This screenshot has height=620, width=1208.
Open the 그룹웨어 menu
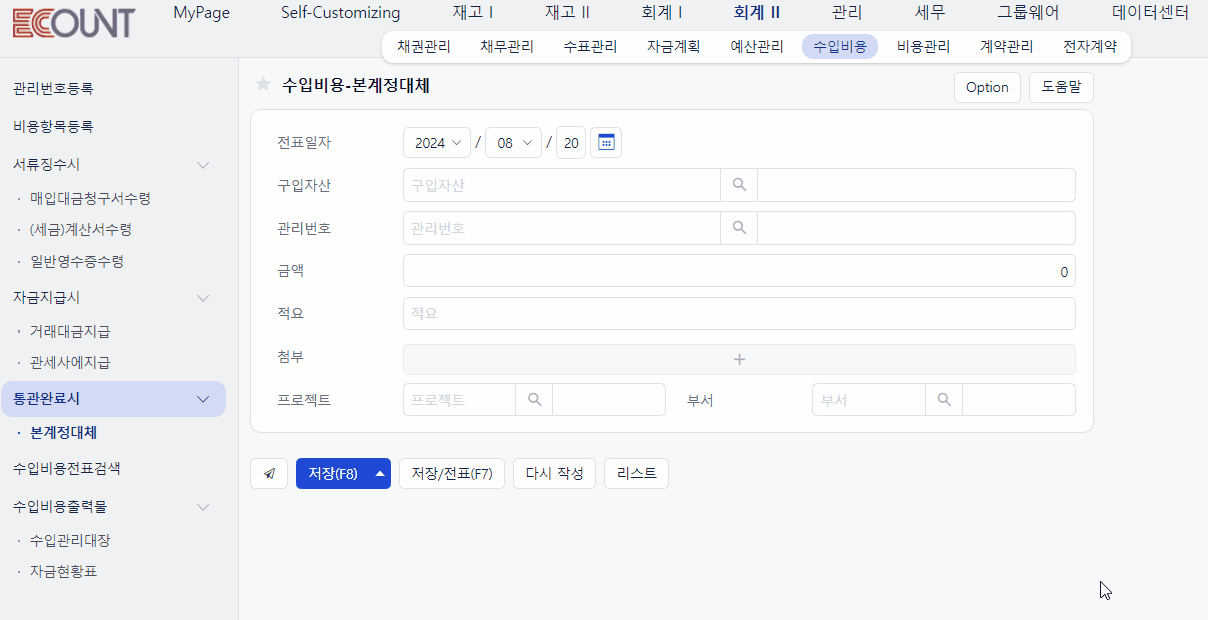click(x=1028, y=13)
